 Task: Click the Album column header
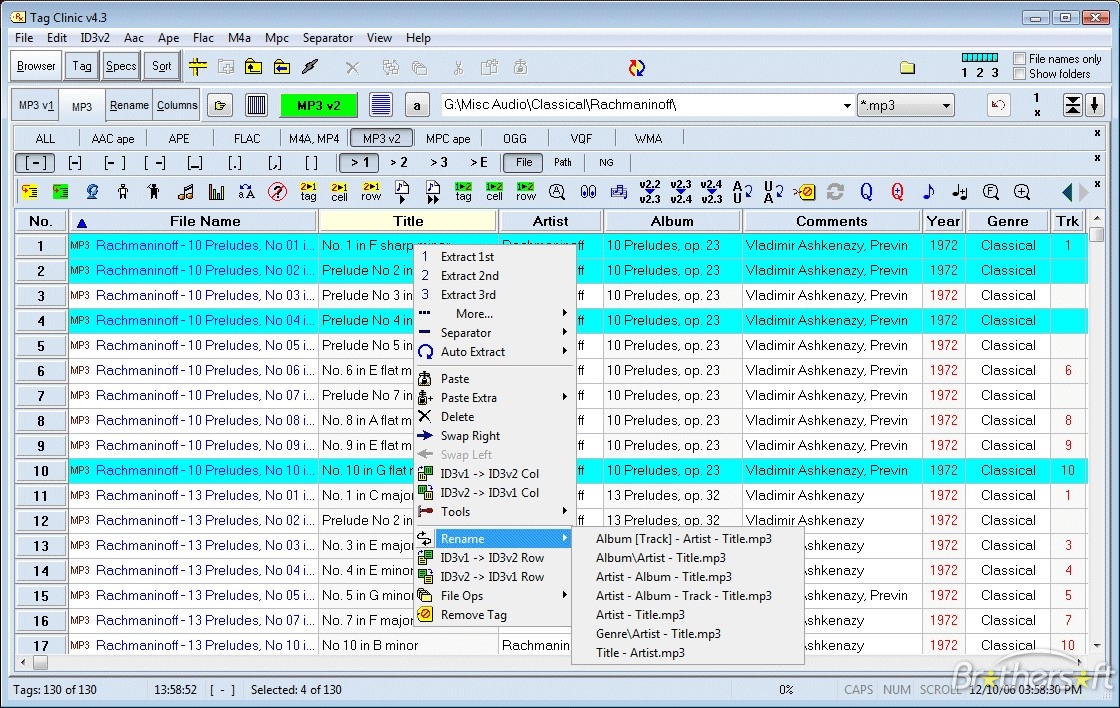tap(672, 221)
